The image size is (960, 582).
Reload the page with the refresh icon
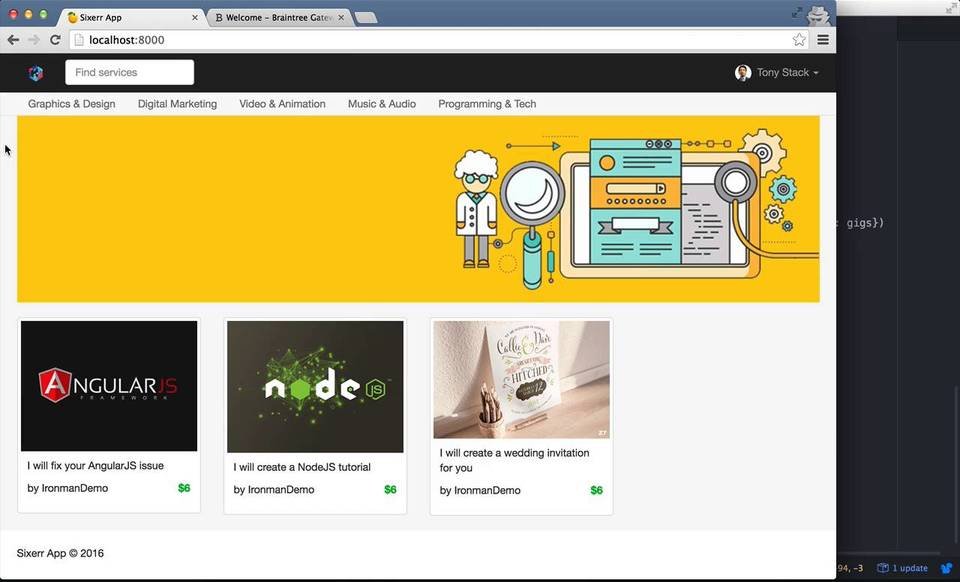tap(55, 40)
